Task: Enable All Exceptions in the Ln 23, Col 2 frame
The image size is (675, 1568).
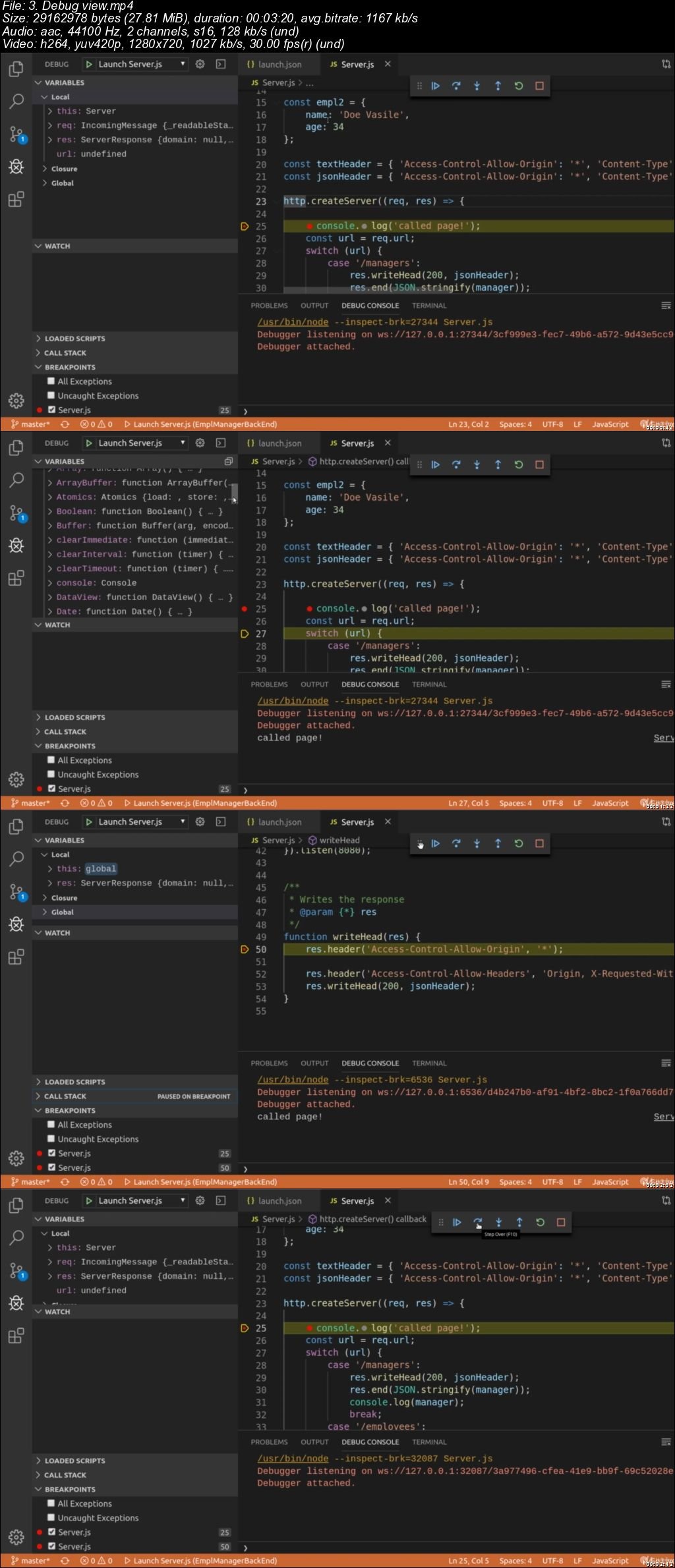Action: coord(51,381)
